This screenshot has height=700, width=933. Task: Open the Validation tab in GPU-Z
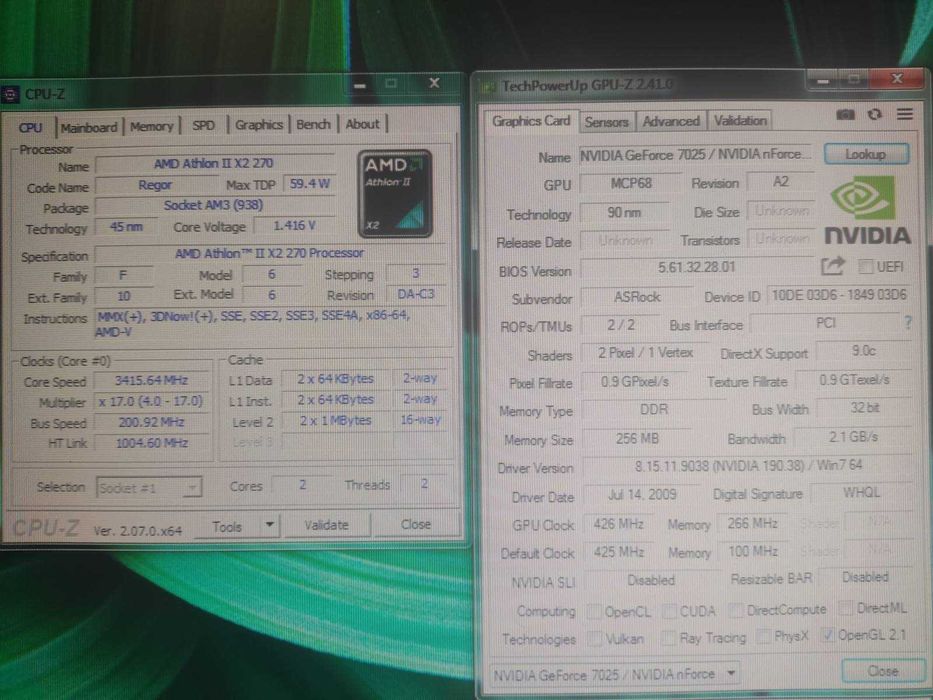[740, 121]
